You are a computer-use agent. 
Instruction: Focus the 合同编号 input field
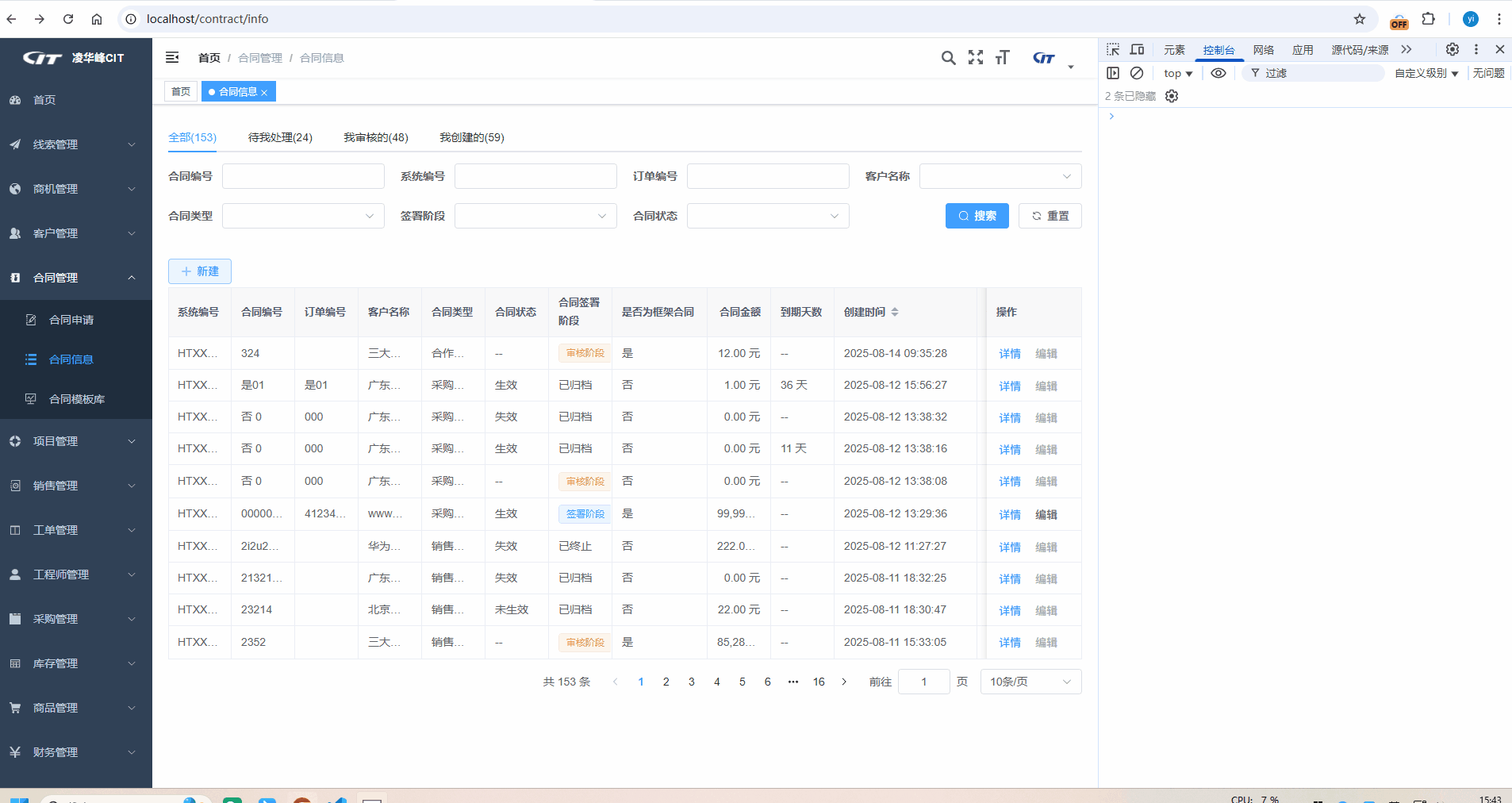pos(303,176)
